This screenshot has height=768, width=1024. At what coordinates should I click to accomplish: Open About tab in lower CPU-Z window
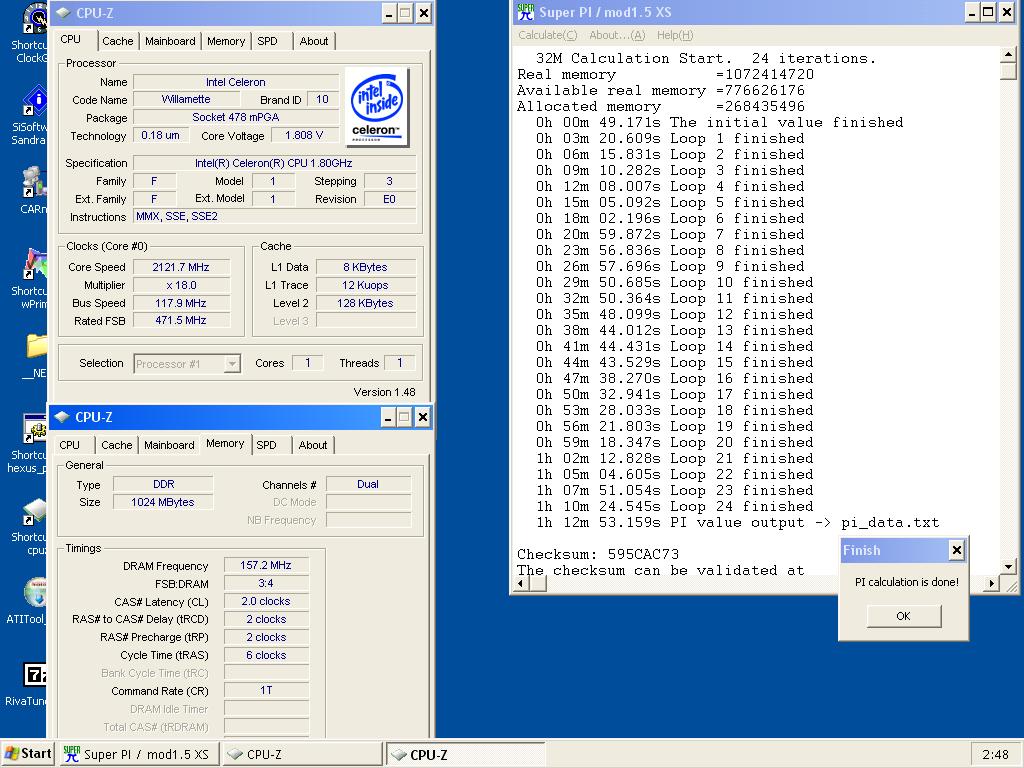(x=313, y=445)
